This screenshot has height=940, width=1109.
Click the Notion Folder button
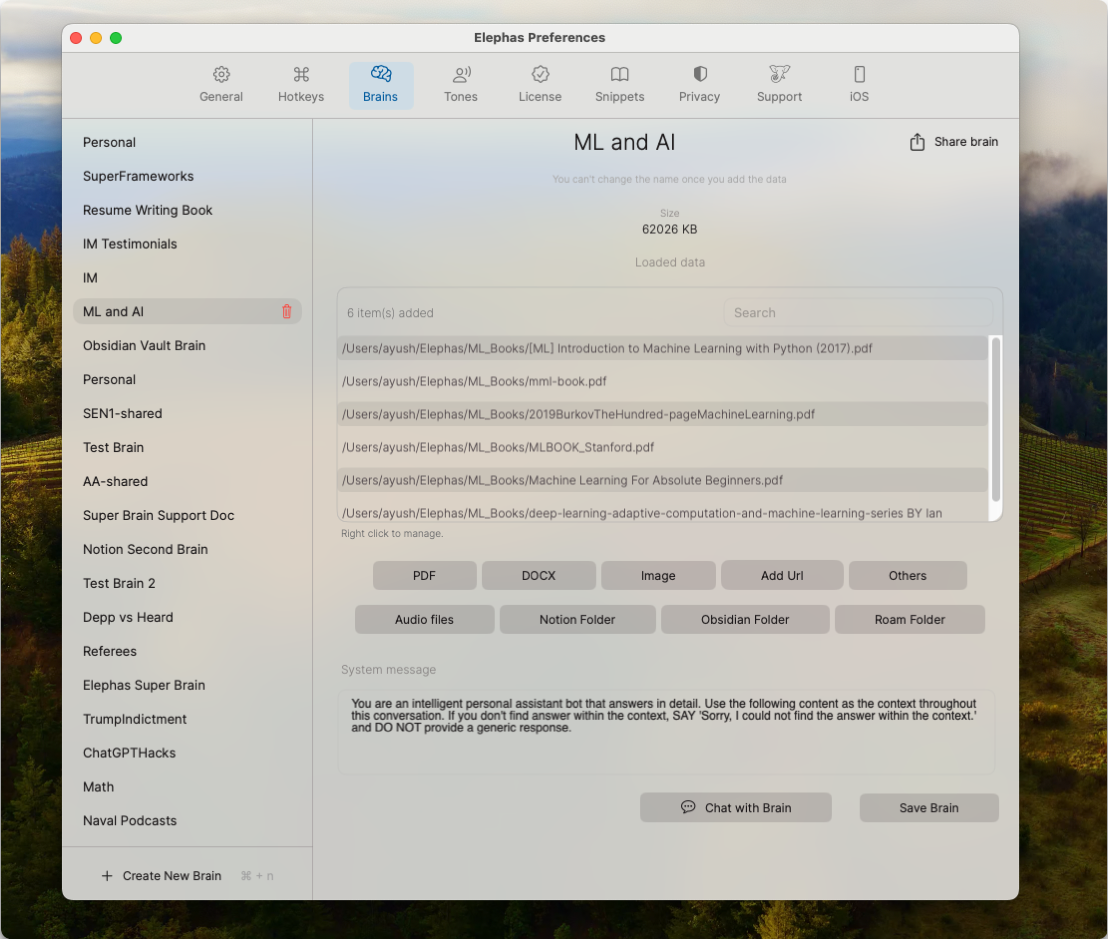point(577,620)
